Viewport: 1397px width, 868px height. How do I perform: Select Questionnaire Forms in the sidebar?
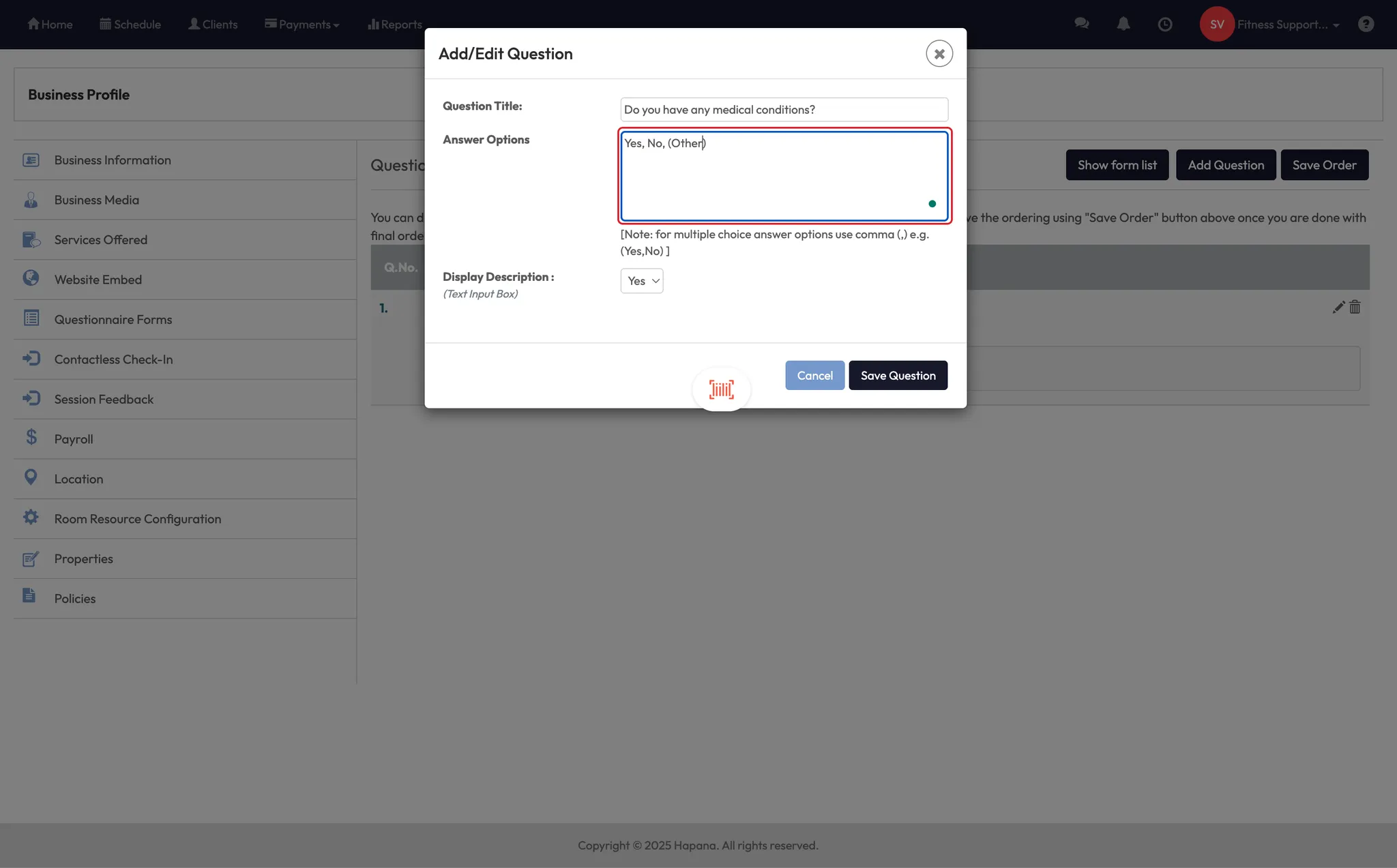[113, 320]
